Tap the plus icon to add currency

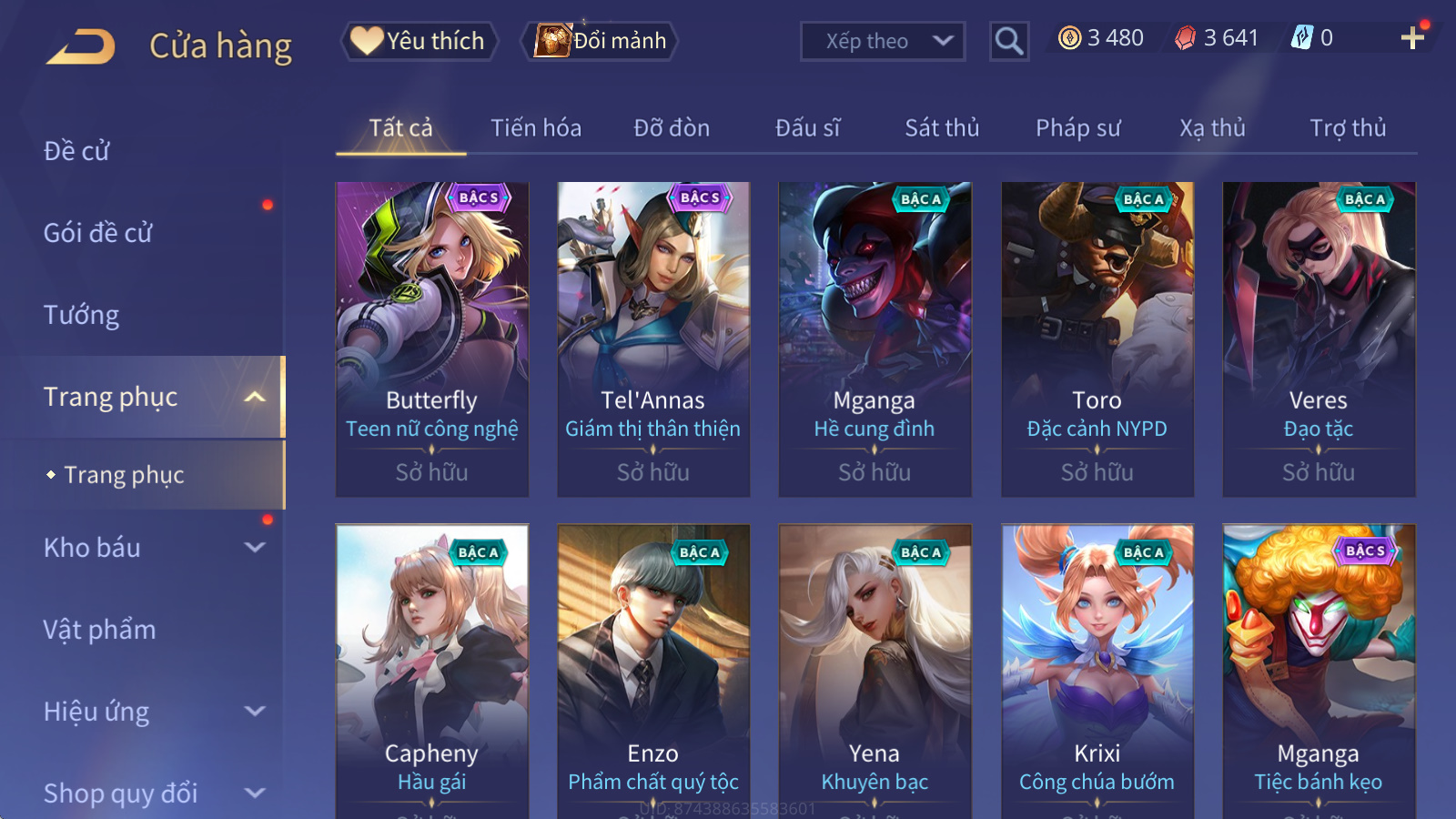(1412, 38)
